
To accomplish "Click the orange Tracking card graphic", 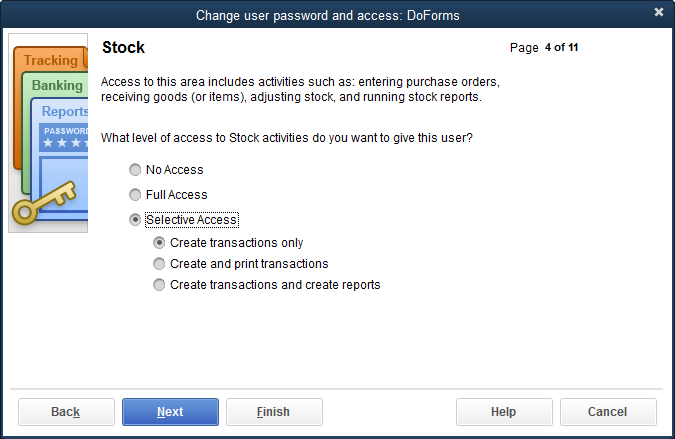I will tap(50, 61).
